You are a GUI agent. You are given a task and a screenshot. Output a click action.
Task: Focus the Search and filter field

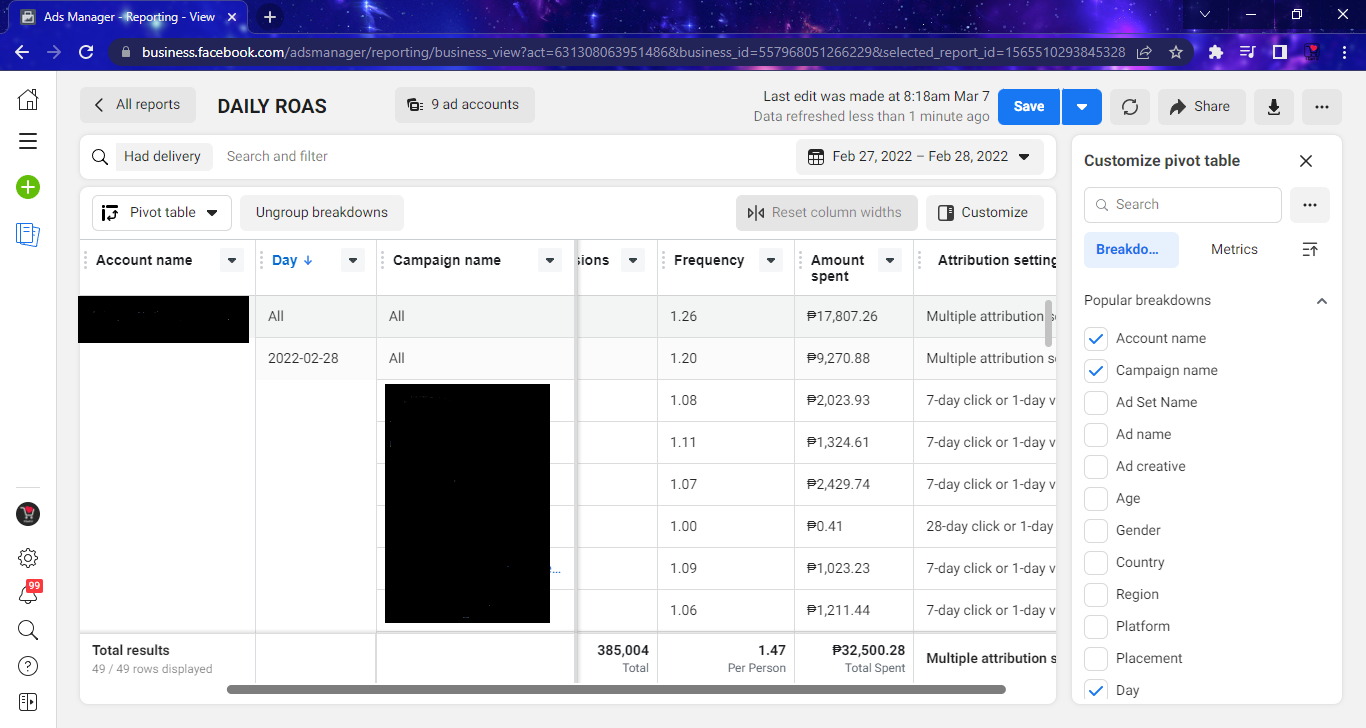point(500,157)
